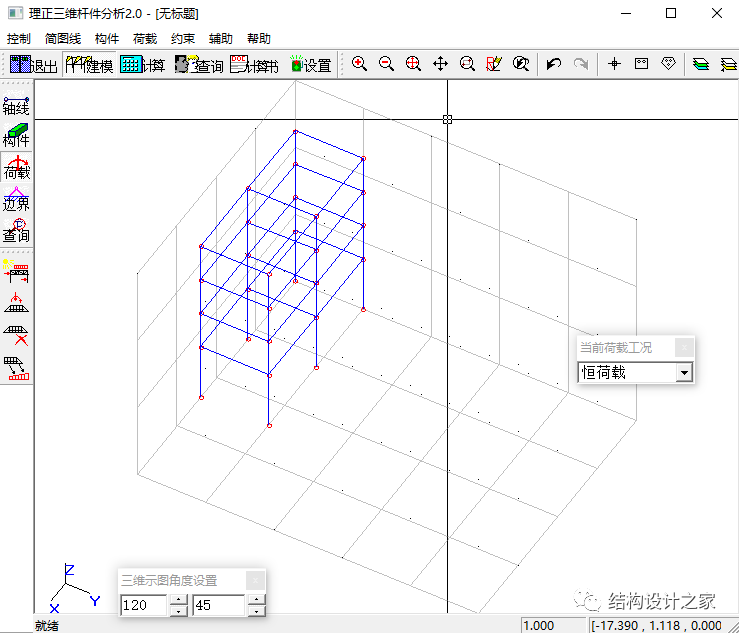Increase the 45 angle with up stepper
Screen dimensions: 739x633
(x=256, y=600)
